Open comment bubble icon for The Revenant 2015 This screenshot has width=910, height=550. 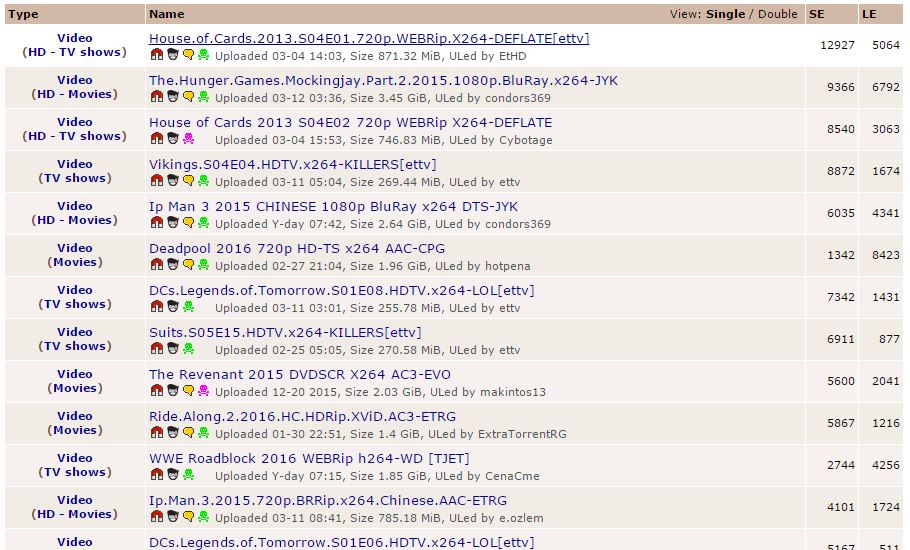point(188,390)
